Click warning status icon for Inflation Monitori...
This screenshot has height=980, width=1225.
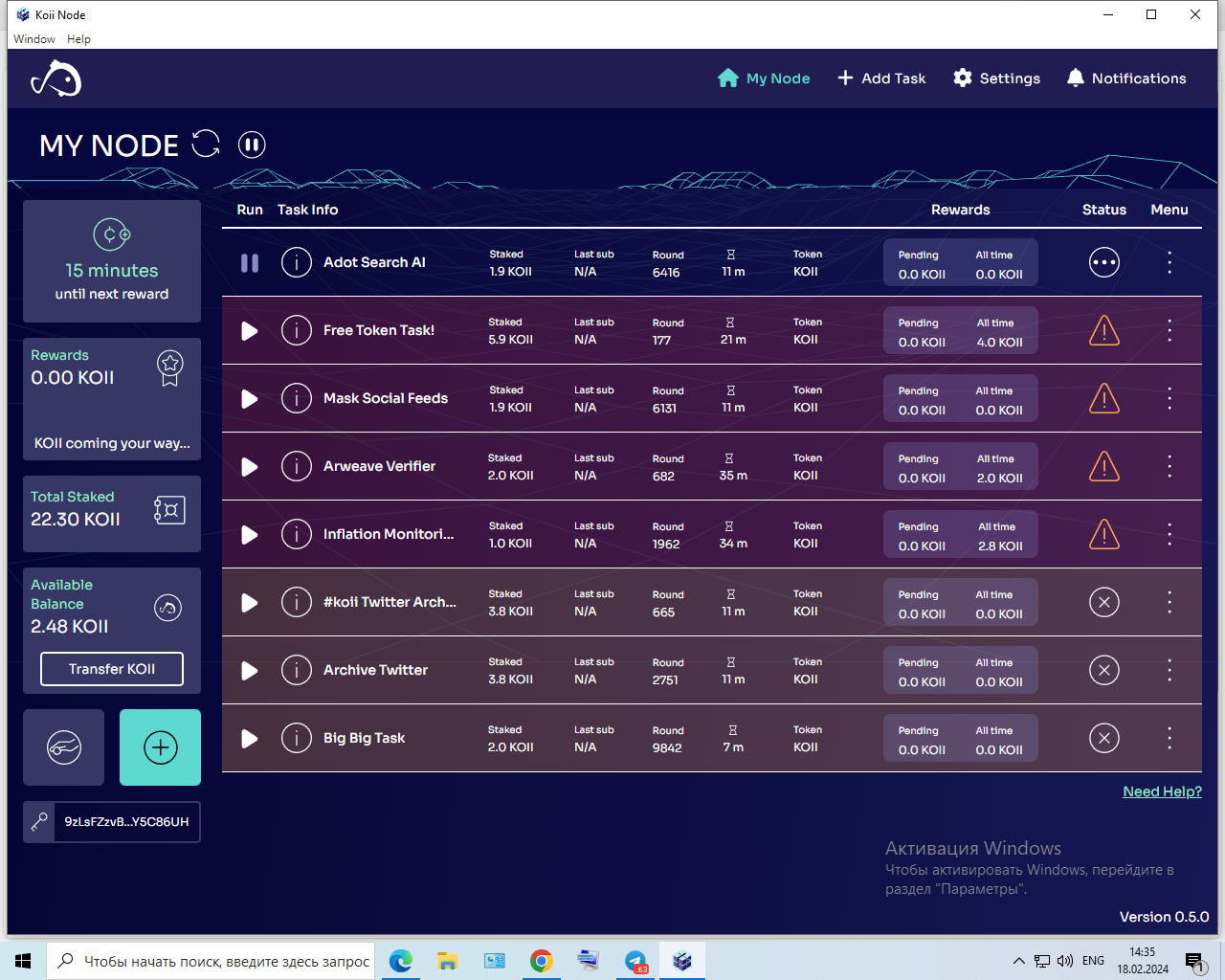(x=1104, y=534)
